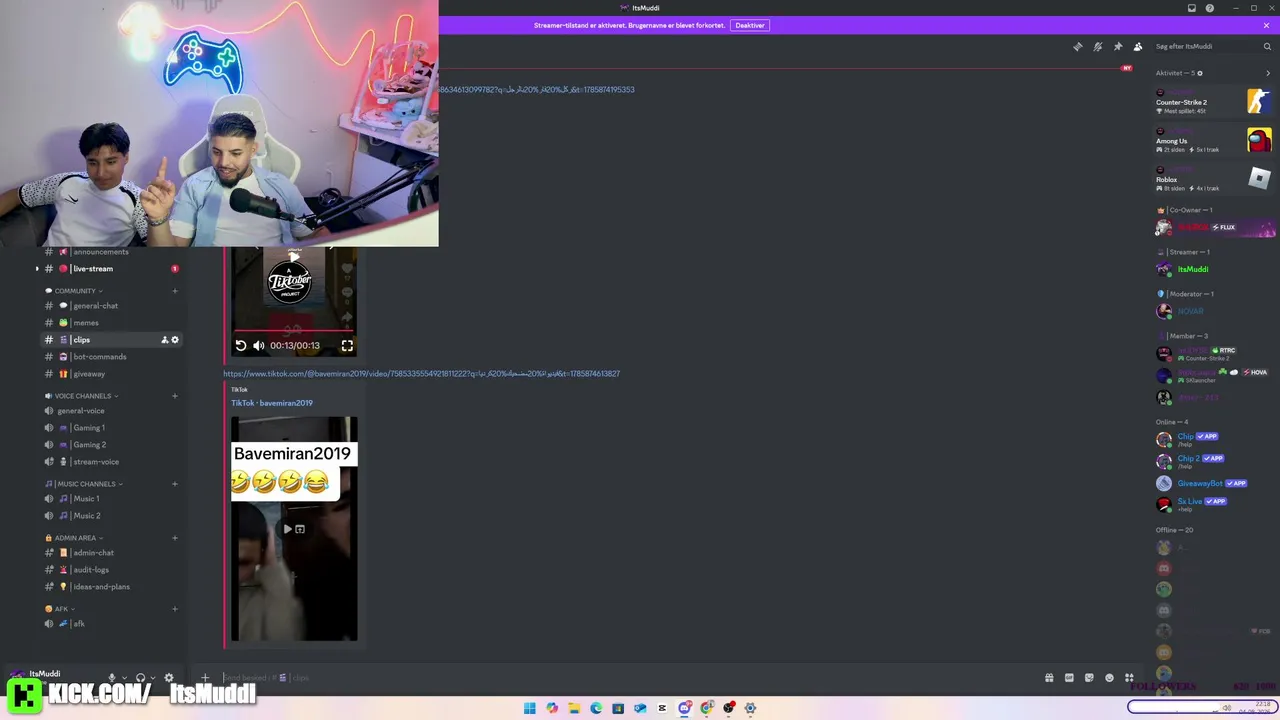Collapse the AFK category
This screenshot has height=720, width=1280.
[x=60, y=609]
